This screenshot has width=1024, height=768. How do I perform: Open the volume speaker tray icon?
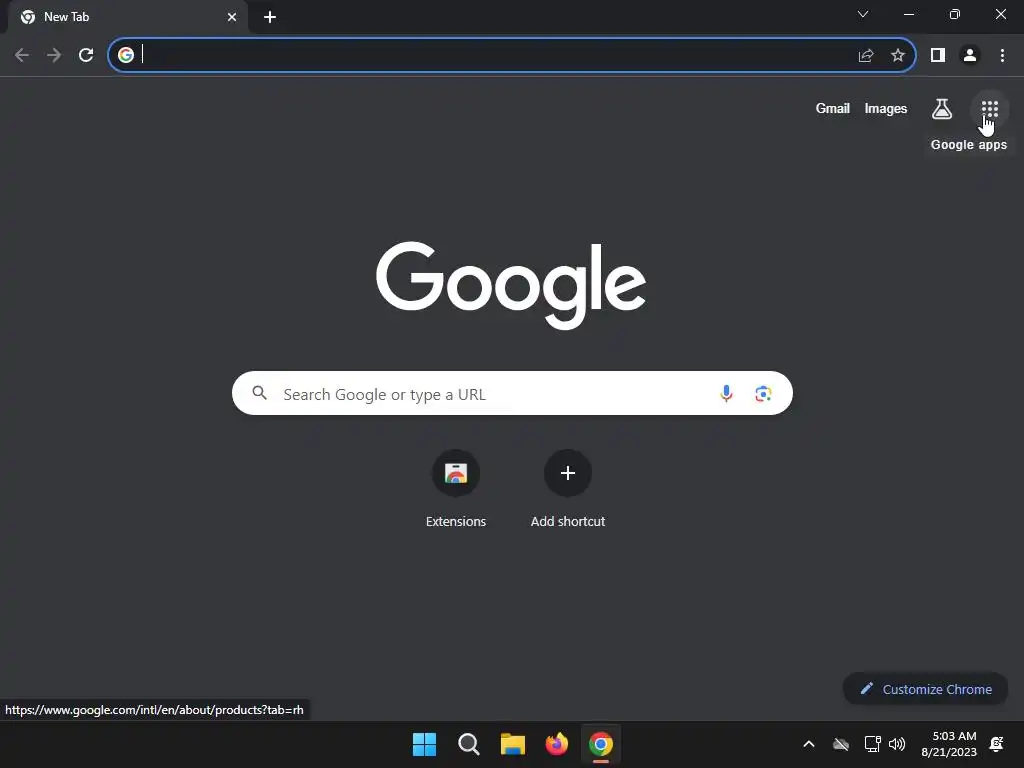[897, 744]
